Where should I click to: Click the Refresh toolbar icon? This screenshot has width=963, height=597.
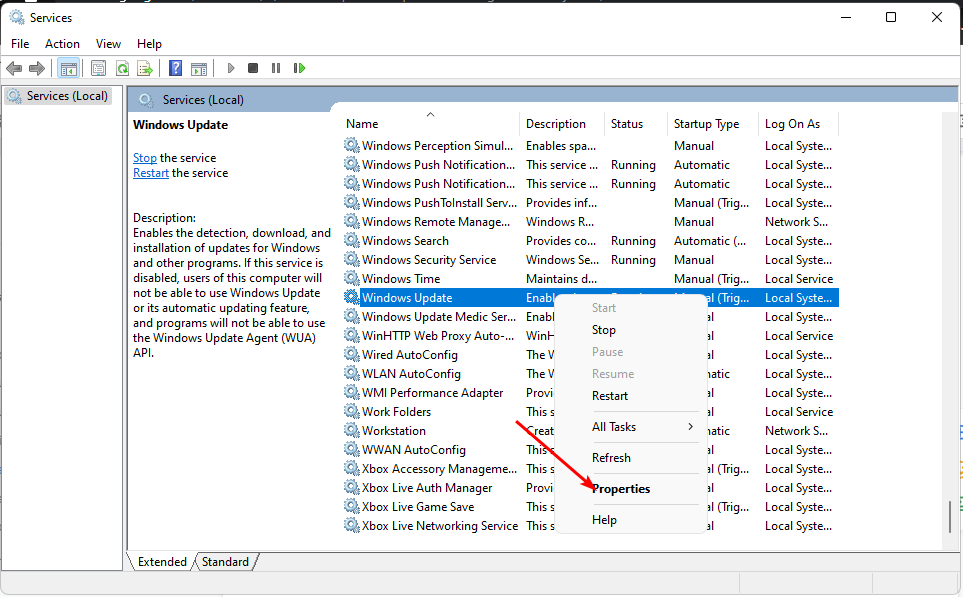click(121, 67)
